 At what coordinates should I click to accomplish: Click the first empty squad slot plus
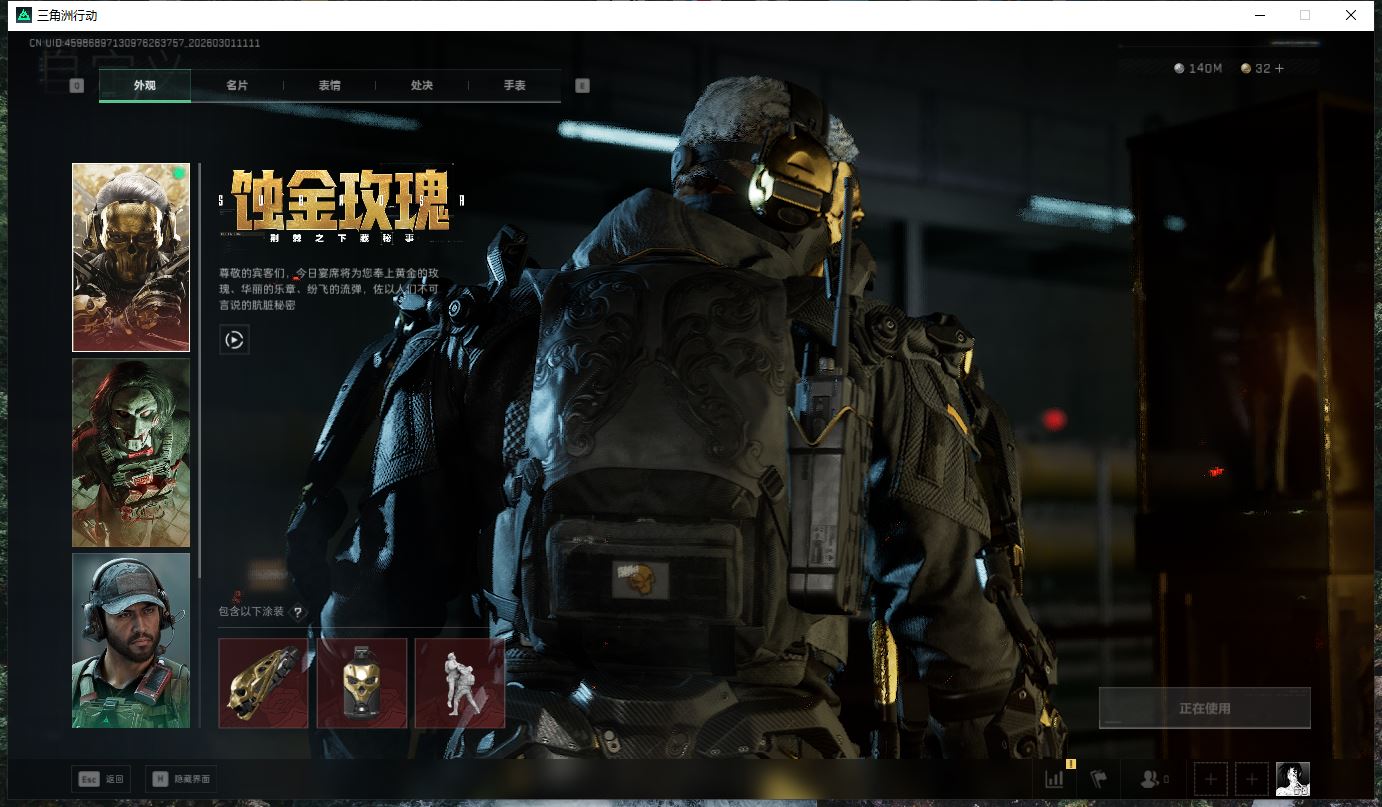pos(1211,779)
